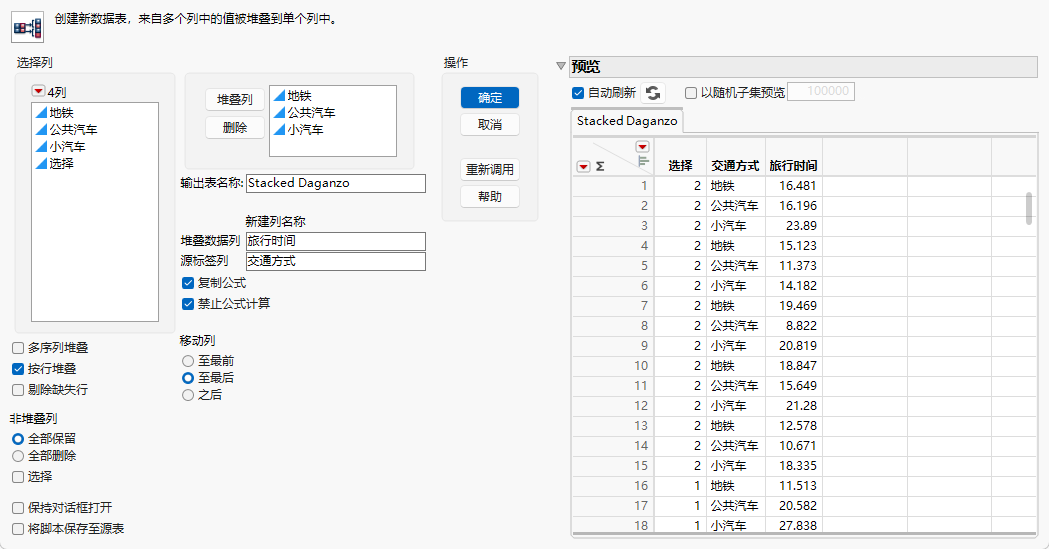This screenshot has height=549, width=1049.
Task: Click the 输出表名称 text field
Action: pos(336,183)
